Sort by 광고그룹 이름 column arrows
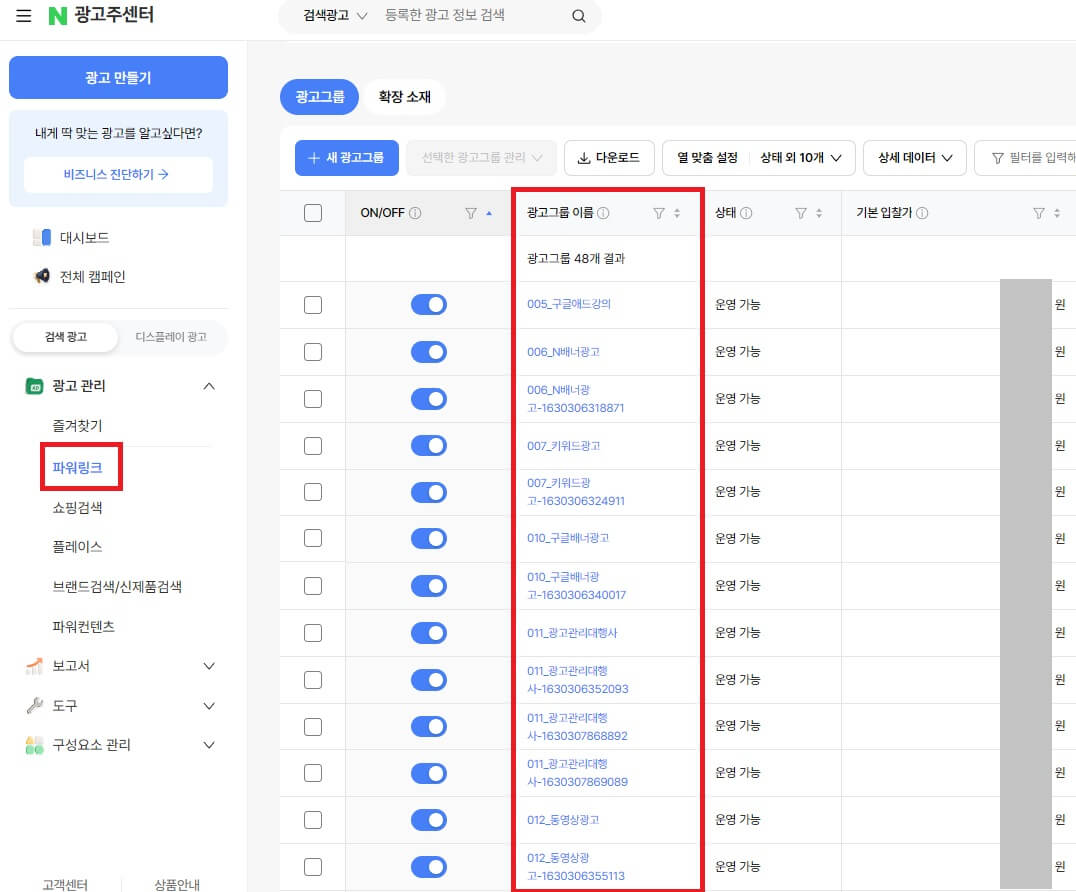Image resolution: width=1076 pixels, height=892 pixels. coord(677,213)
